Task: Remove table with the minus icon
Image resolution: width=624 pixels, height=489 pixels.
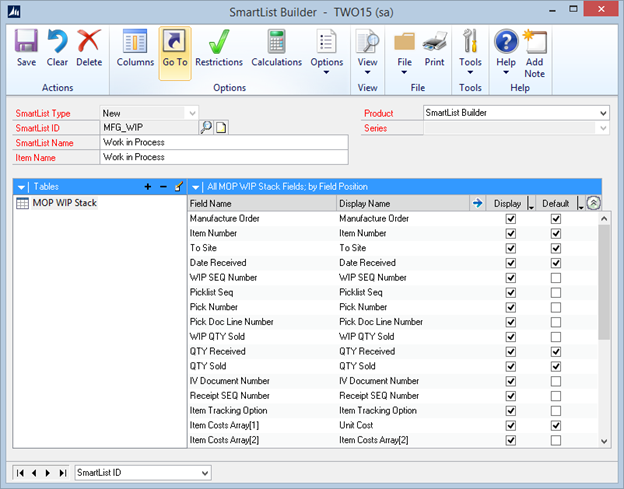Action: pyautogui.click(x=163, y=187)
